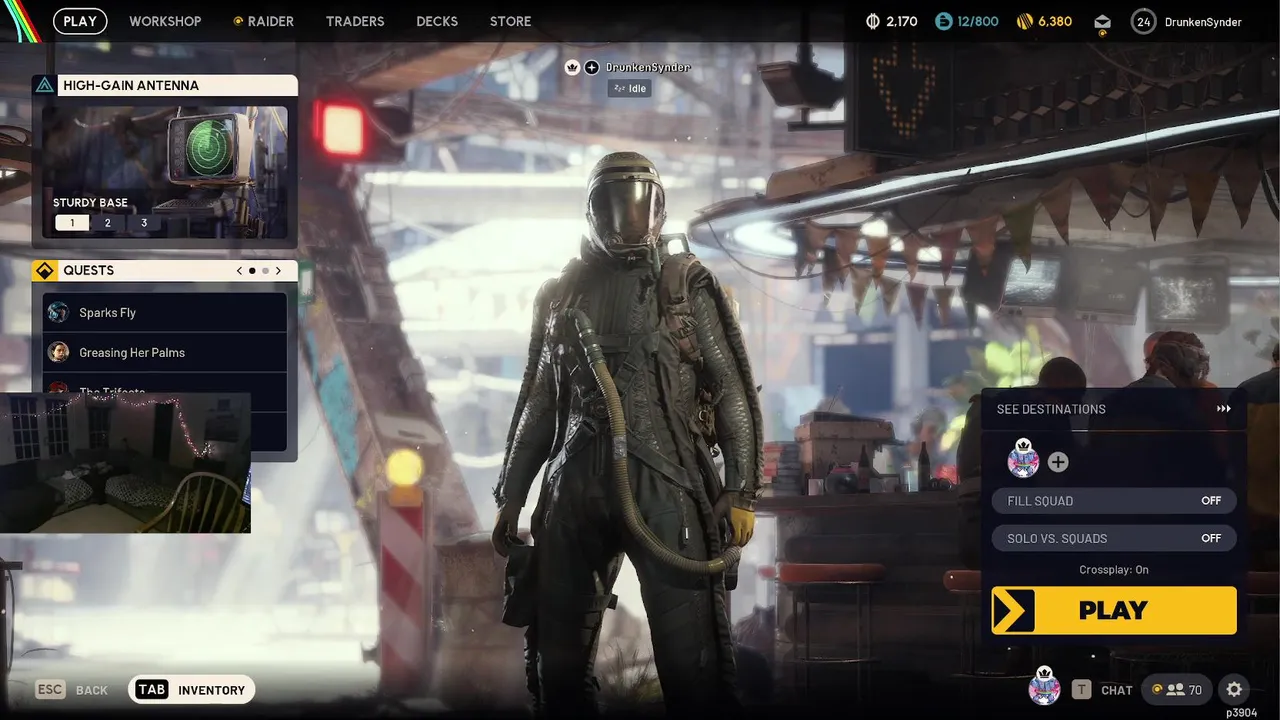Go to next quests page arrow

point(278,270)
